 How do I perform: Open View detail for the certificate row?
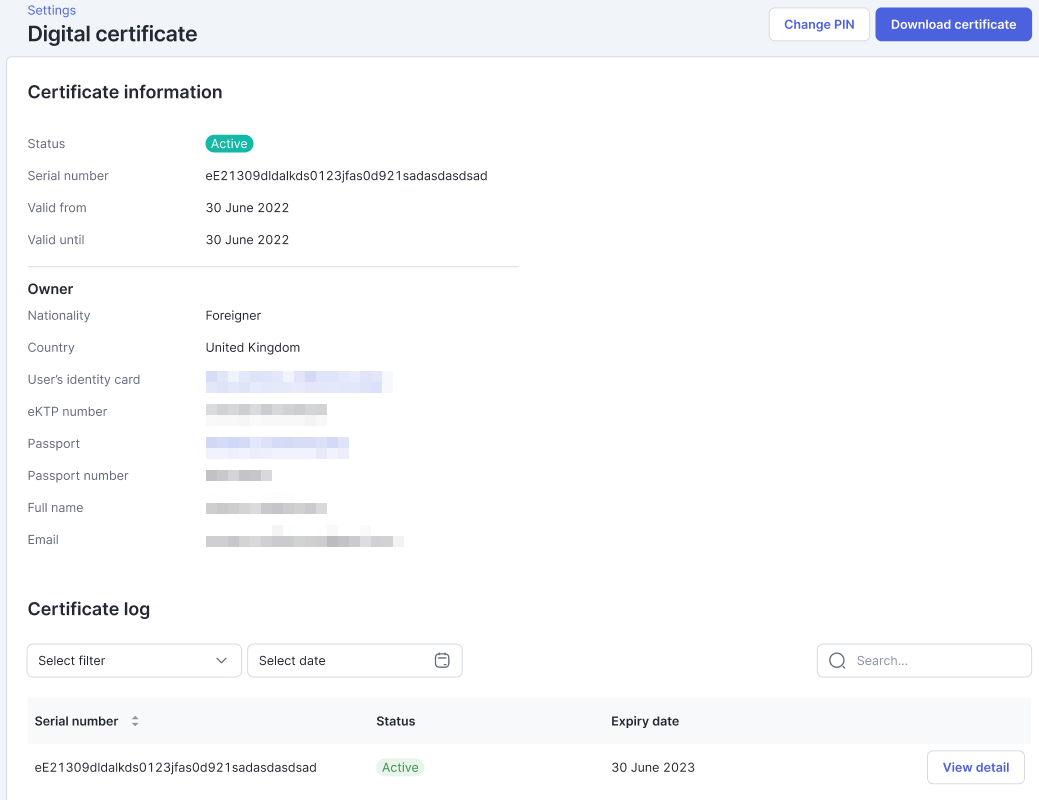click(975, 767)
